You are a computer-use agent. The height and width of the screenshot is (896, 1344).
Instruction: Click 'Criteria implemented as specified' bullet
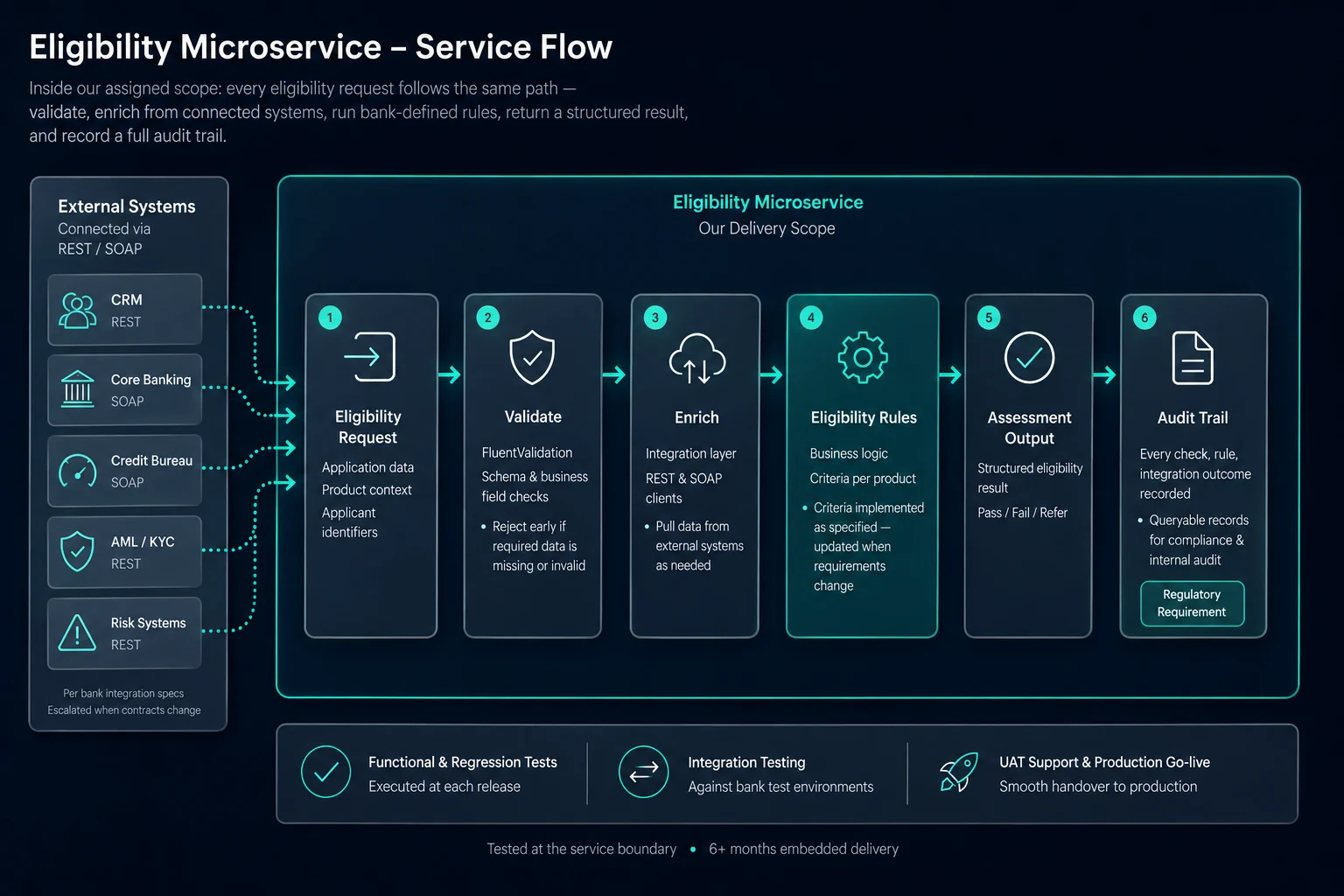point(864,547)
